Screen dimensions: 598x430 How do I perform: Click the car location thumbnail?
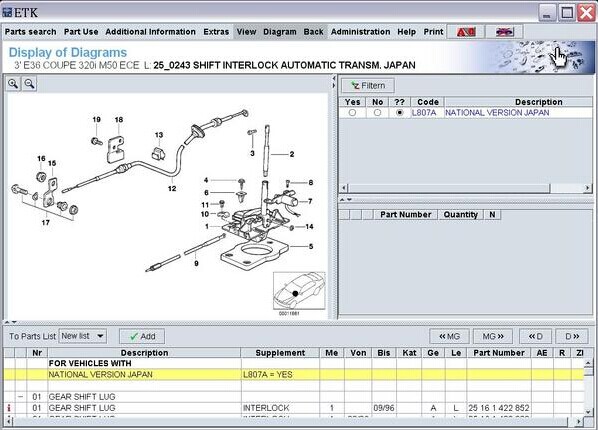click(x=299, y=290)
